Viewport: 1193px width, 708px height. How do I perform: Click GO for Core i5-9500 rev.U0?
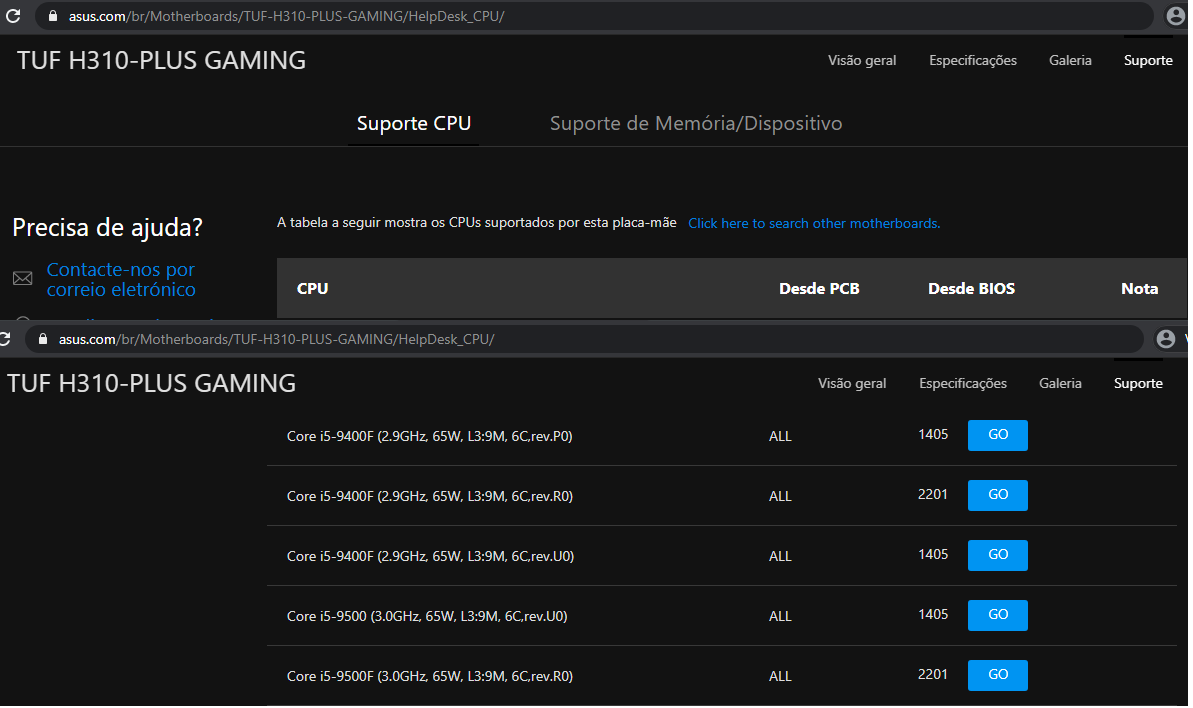[x=997, y=615]
